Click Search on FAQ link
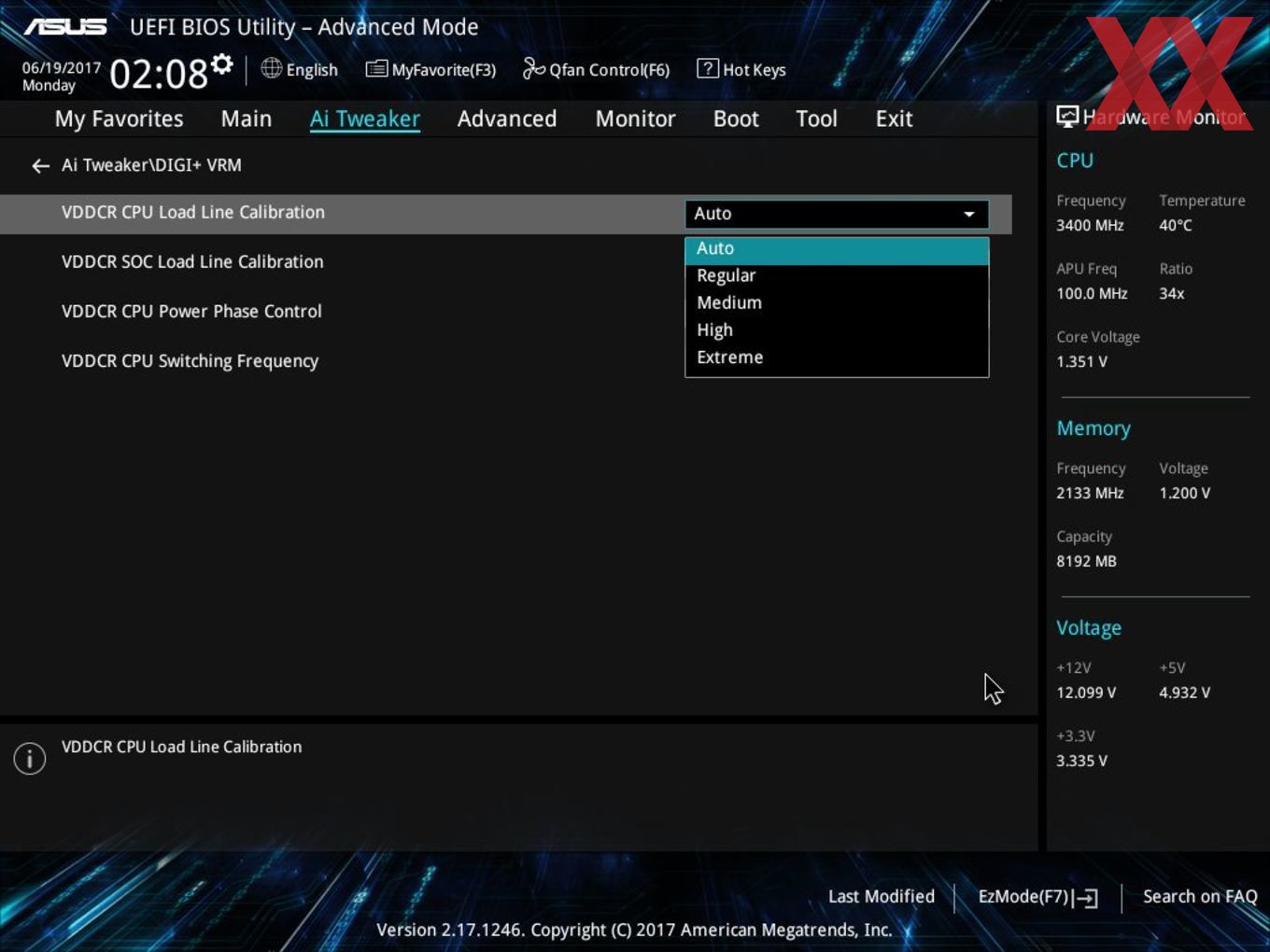Screen dimensions: 1270x952 [x=1200, y=897]
